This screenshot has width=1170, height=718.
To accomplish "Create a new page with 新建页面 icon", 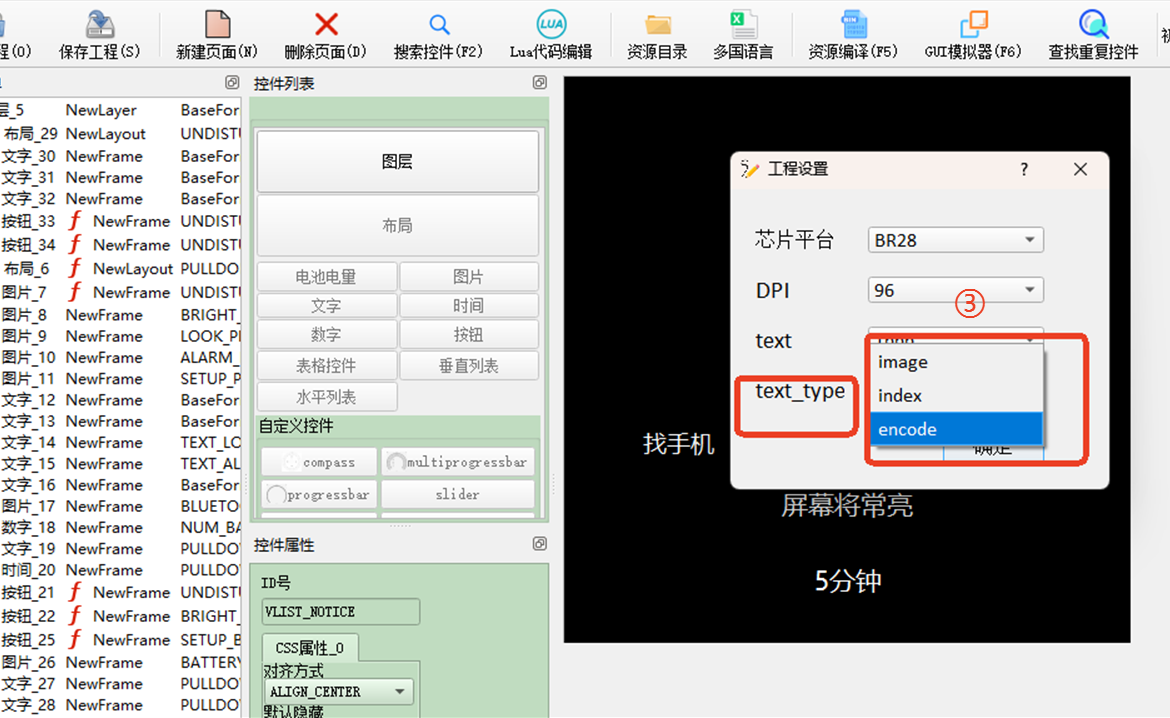I will 217,25.
